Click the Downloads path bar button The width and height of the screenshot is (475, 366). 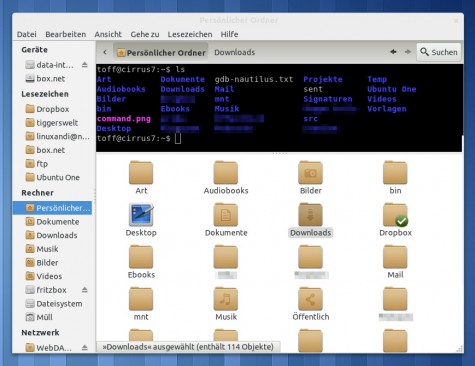(234, 52)
